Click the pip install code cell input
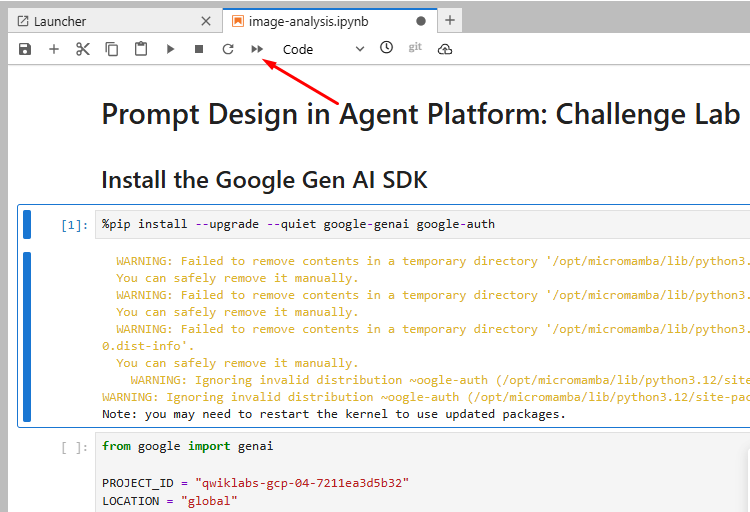 click(423, 224)
